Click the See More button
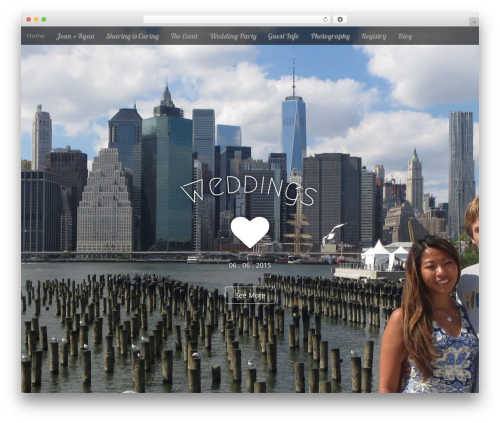Image resolution: width=500 pixels, height=423 pixels. tap(250, 295)
